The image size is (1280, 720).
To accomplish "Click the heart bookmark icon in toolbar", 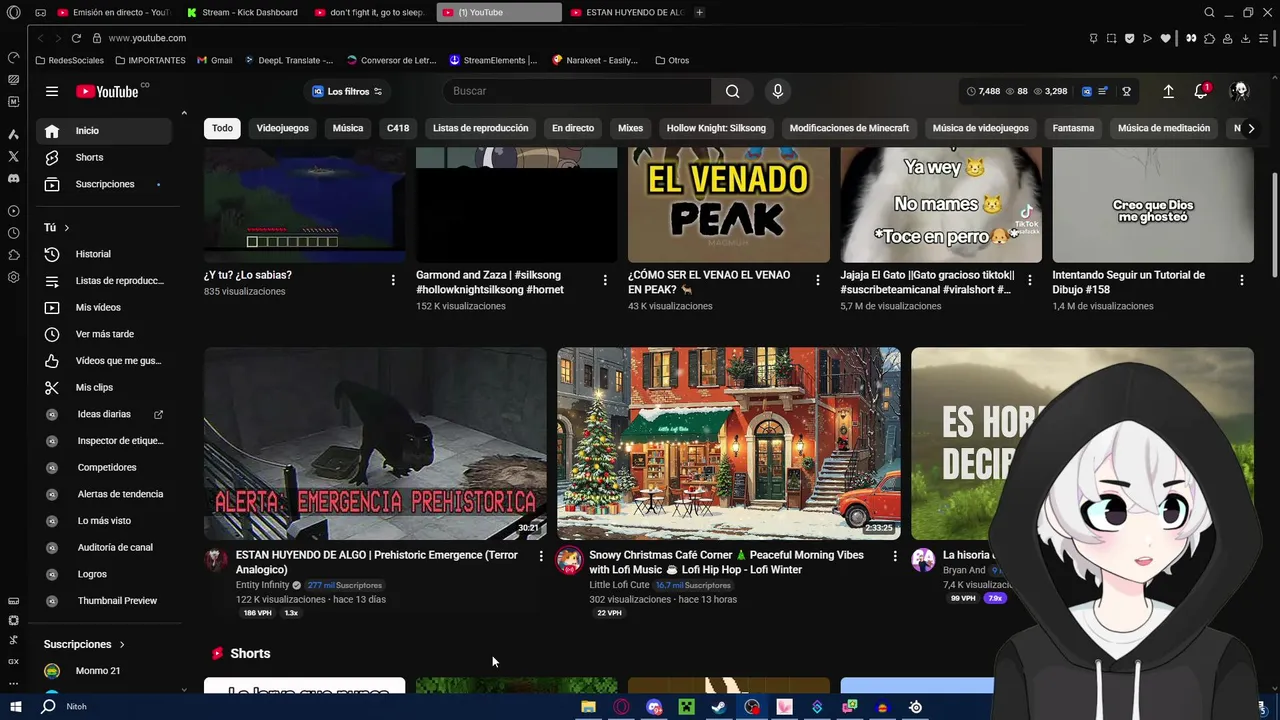I will click(1165, 38).
